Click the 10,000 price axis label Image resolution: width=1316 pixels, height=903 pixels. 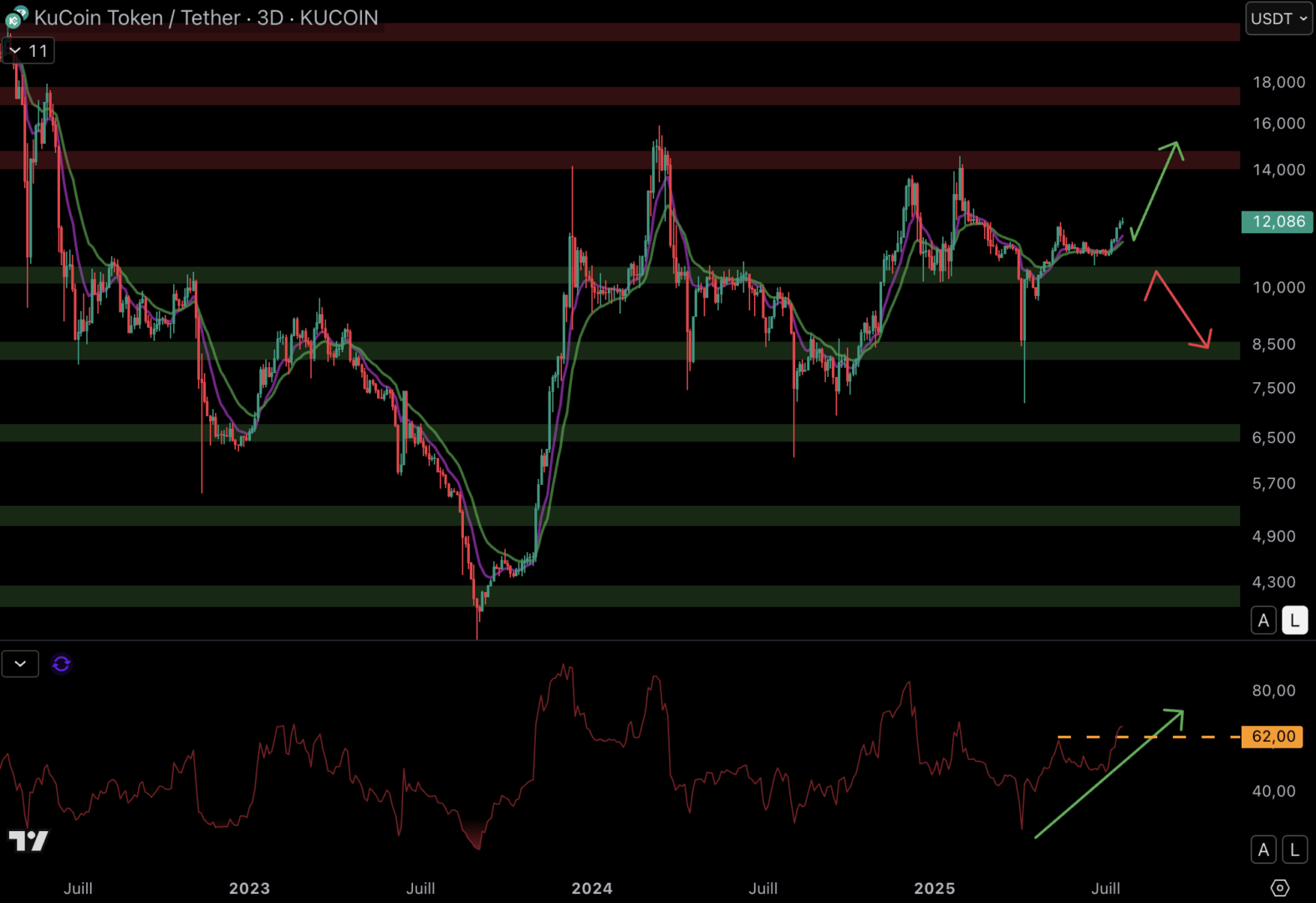click(1278, 288)
